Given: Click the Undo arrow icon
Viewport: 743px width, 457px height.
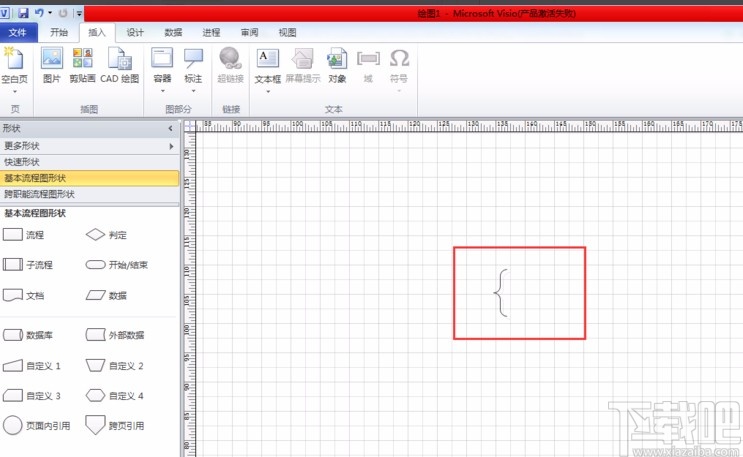Looking at the screenshot, I should [39, 13].
